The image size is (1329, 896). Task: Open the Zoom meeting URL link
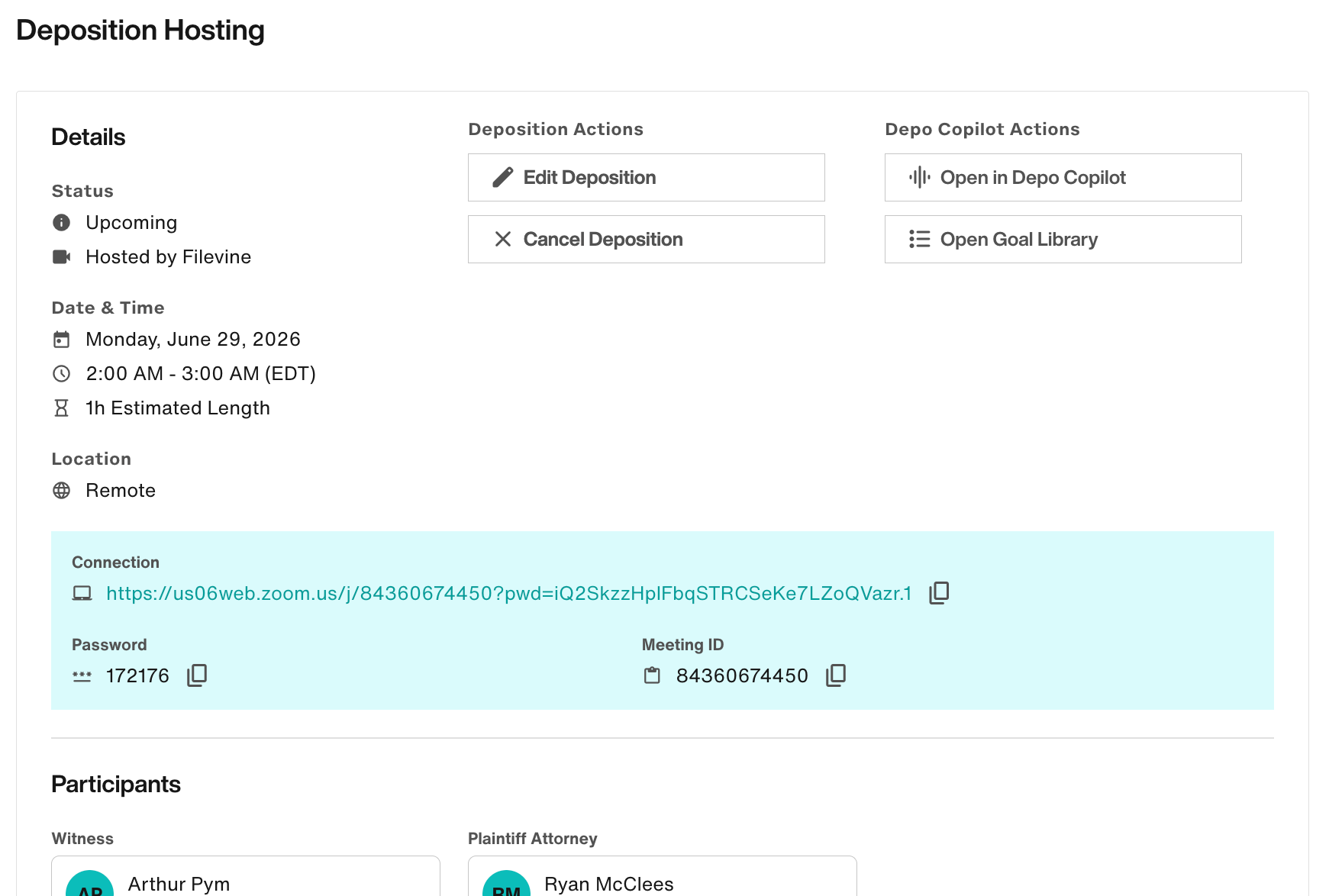pyautogui.click(x=508, y=593)
